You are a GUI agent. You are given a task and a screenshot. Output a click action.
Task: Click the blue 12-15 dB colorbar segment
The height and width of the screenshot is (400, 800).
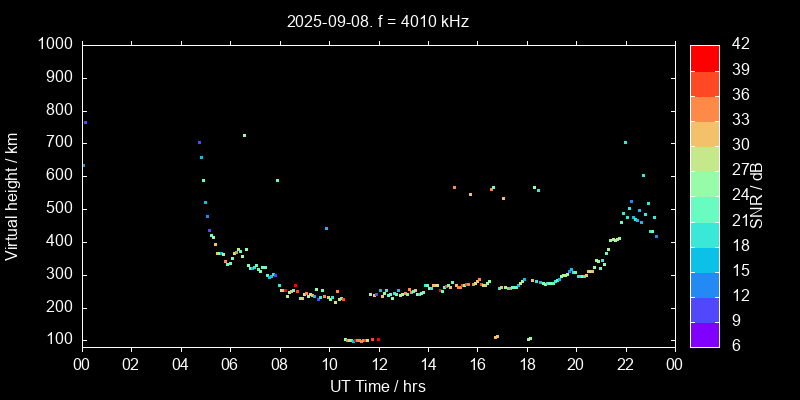click(x=705, y=284)
